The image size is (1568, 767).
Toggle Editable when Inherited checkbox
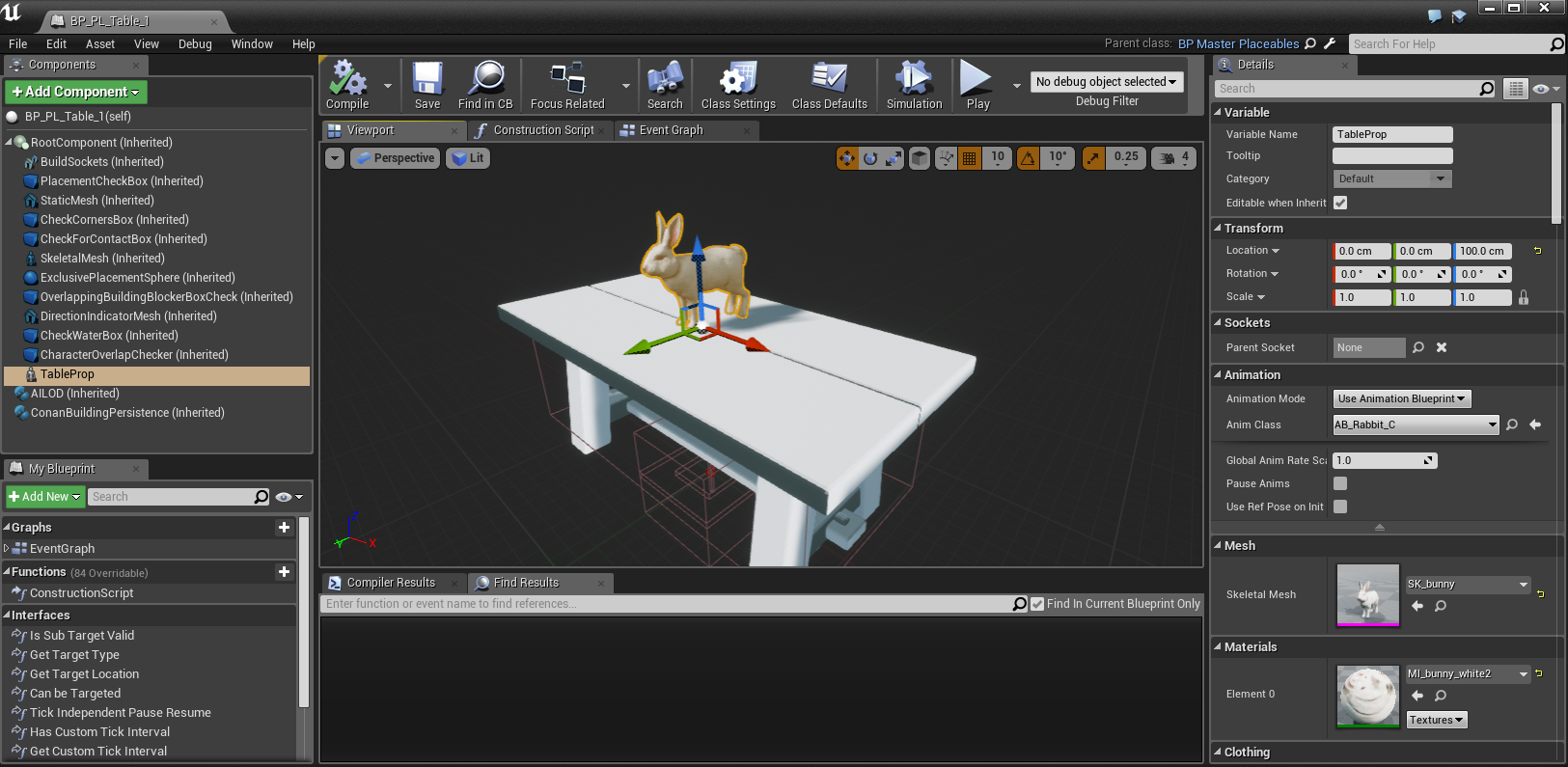pyautogui.click(x=1340, y=203)
